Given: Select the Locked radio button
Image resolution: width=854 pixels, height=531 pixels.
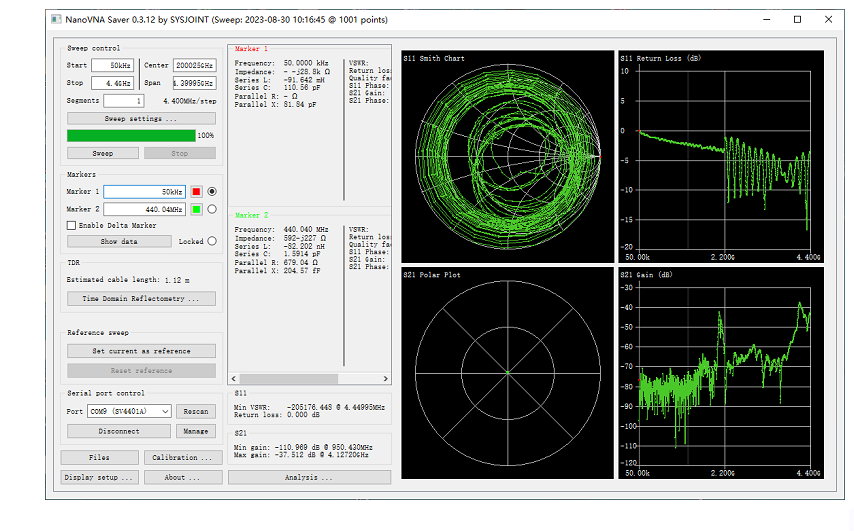Looking at the screenshot, I should 212,241.
